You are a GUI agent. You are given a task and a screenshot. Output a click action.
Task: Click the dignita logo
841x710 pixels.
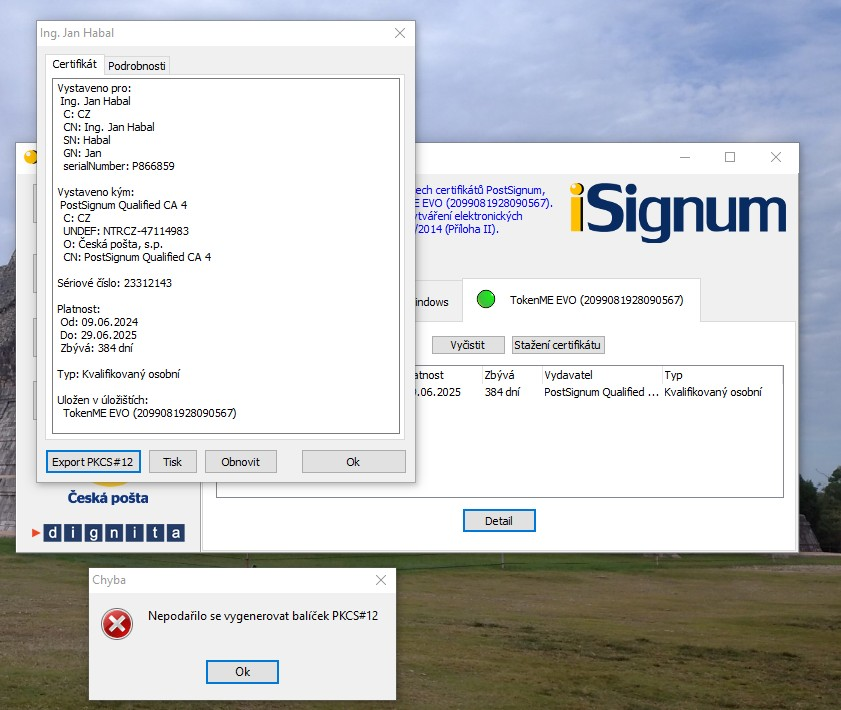click(108, 533)
